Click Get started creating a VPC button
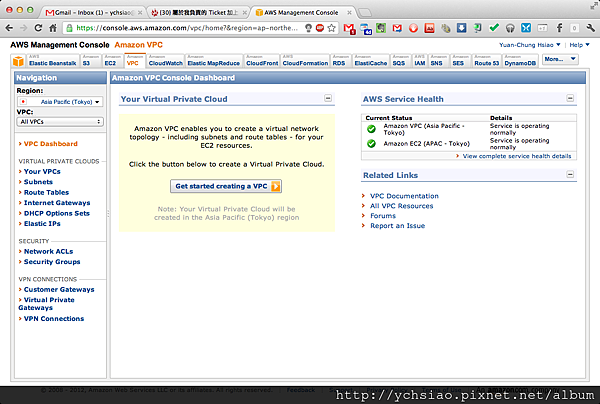 coord(226,186)
